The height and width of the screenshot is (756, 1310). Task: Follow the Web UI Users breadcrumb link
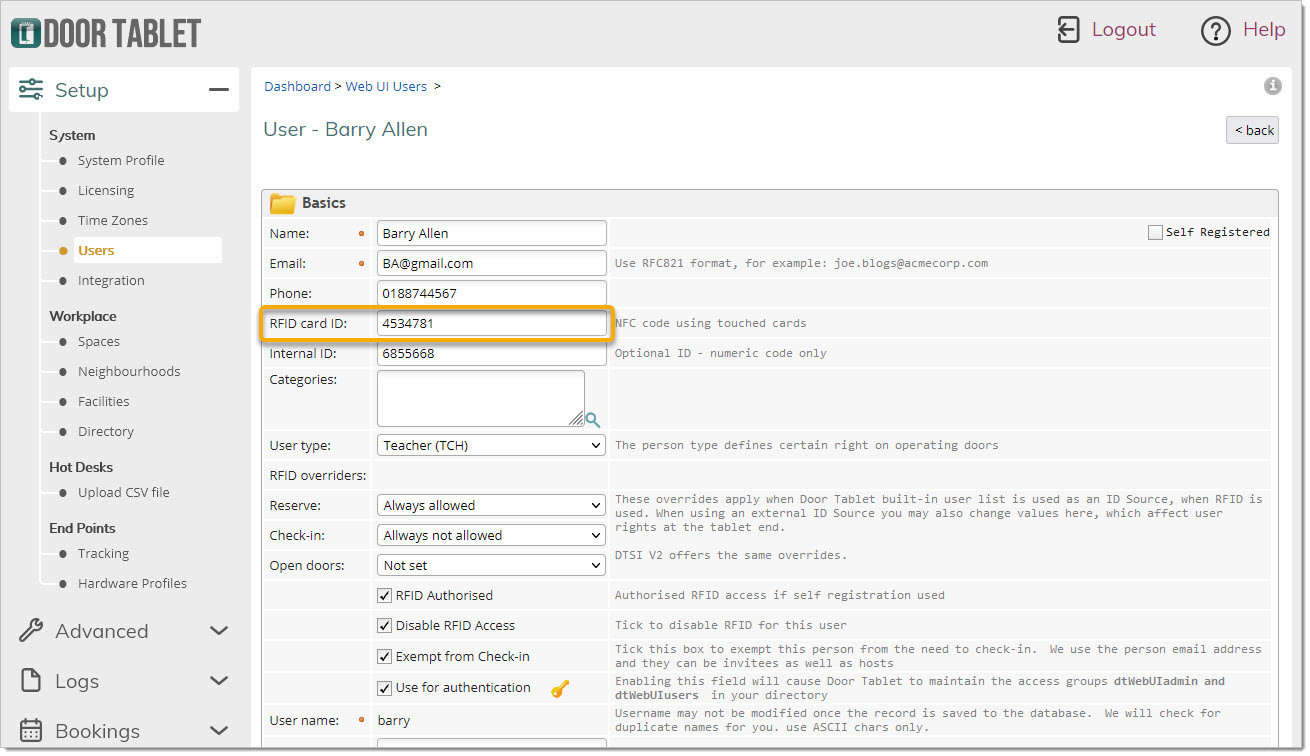click(x=386, y=87)
